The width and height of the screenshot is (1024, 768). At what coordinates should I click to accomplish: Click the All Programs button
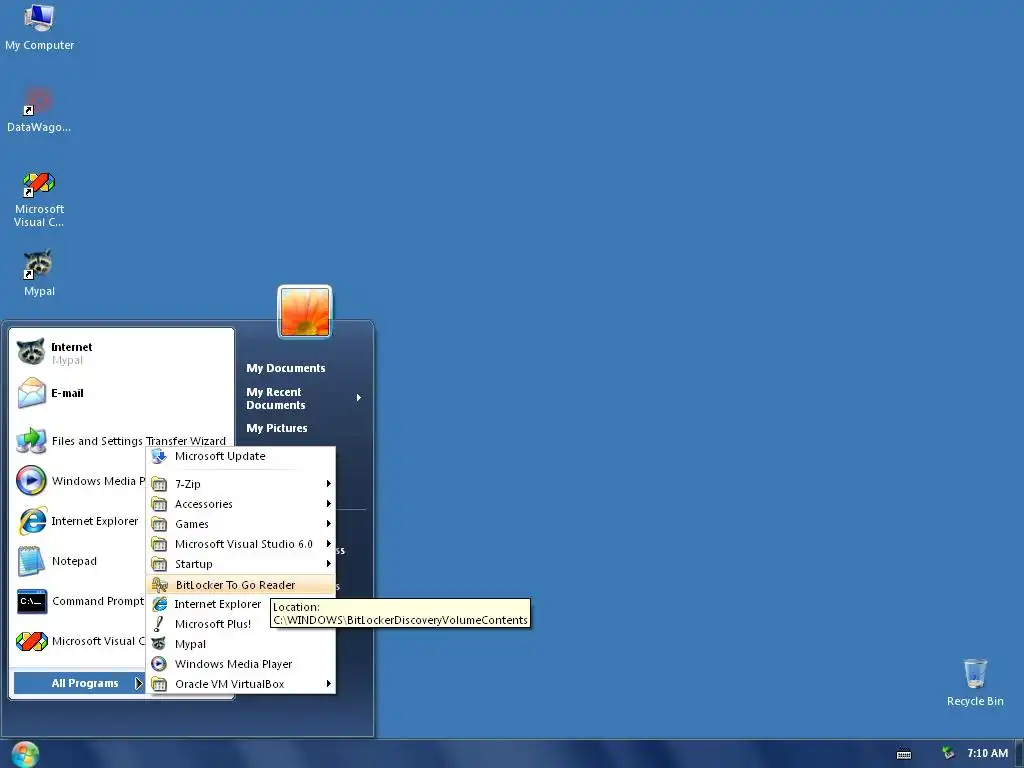coord(78,683)
